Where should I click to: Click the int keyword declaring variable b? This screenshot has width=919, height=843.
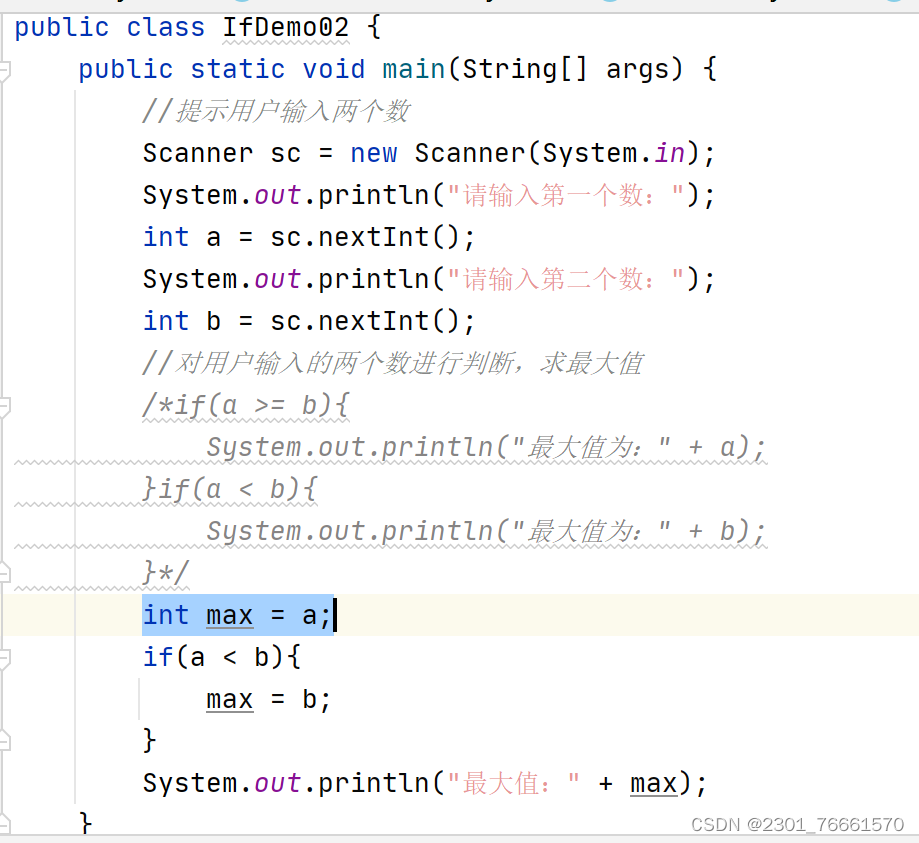(166, 320)
